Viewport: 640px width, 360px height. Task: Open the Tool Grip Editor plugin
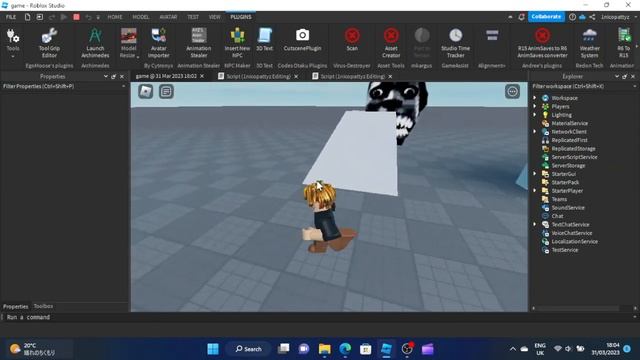49,43
